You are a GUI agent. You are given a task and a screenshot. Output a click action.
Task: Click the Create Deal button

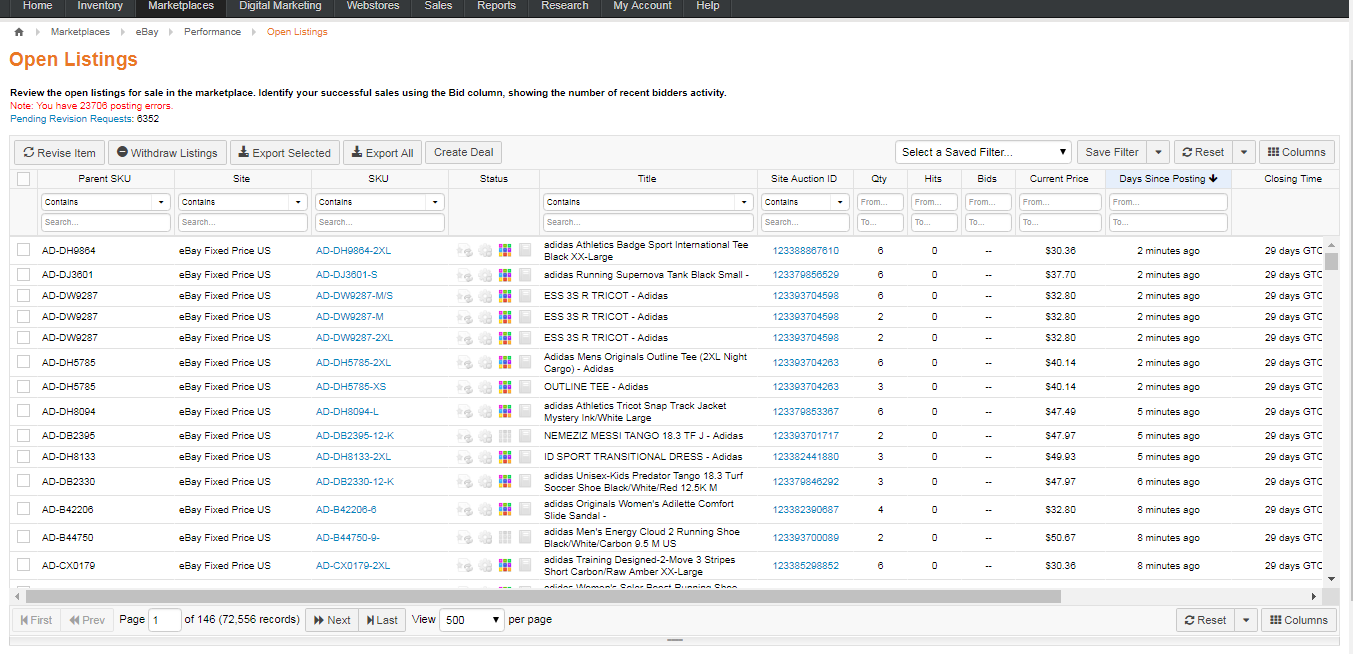tap(463, 153)
